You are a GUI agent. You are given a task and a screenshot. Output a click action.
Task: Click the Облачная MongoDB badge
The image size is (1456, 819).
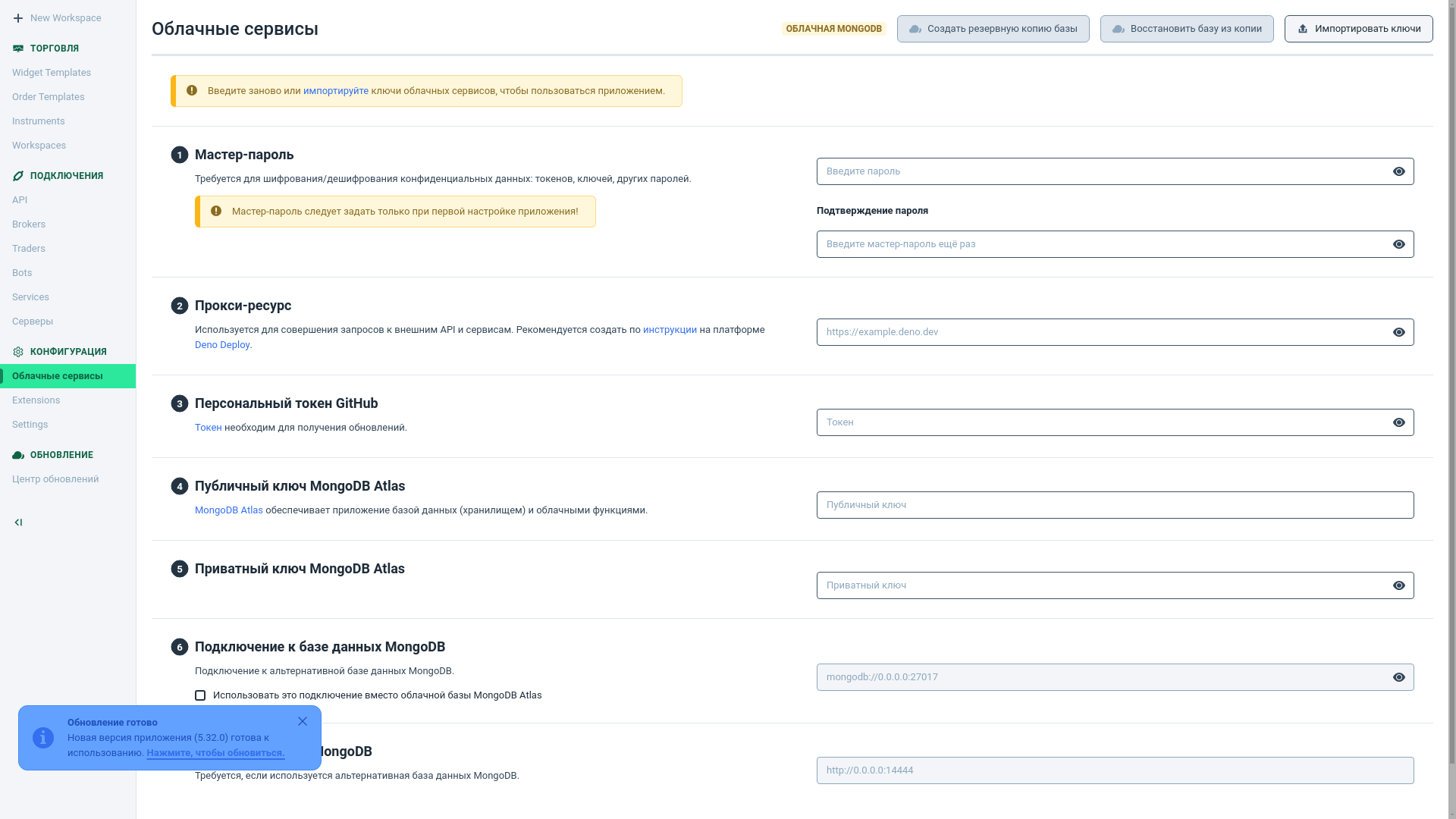coord(834,29)
